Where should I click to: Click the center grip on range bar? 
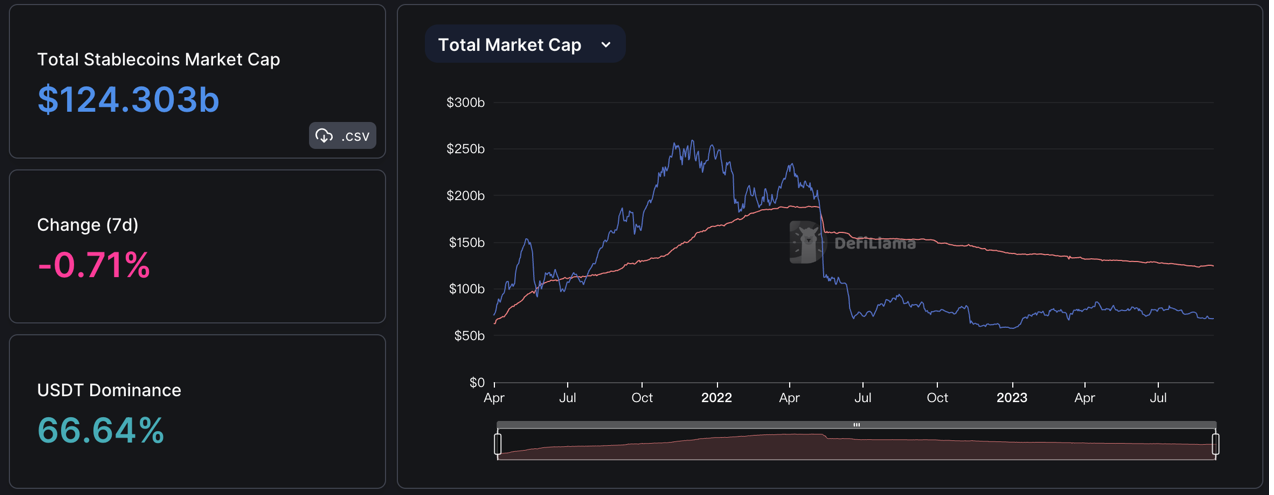[856, 425]
